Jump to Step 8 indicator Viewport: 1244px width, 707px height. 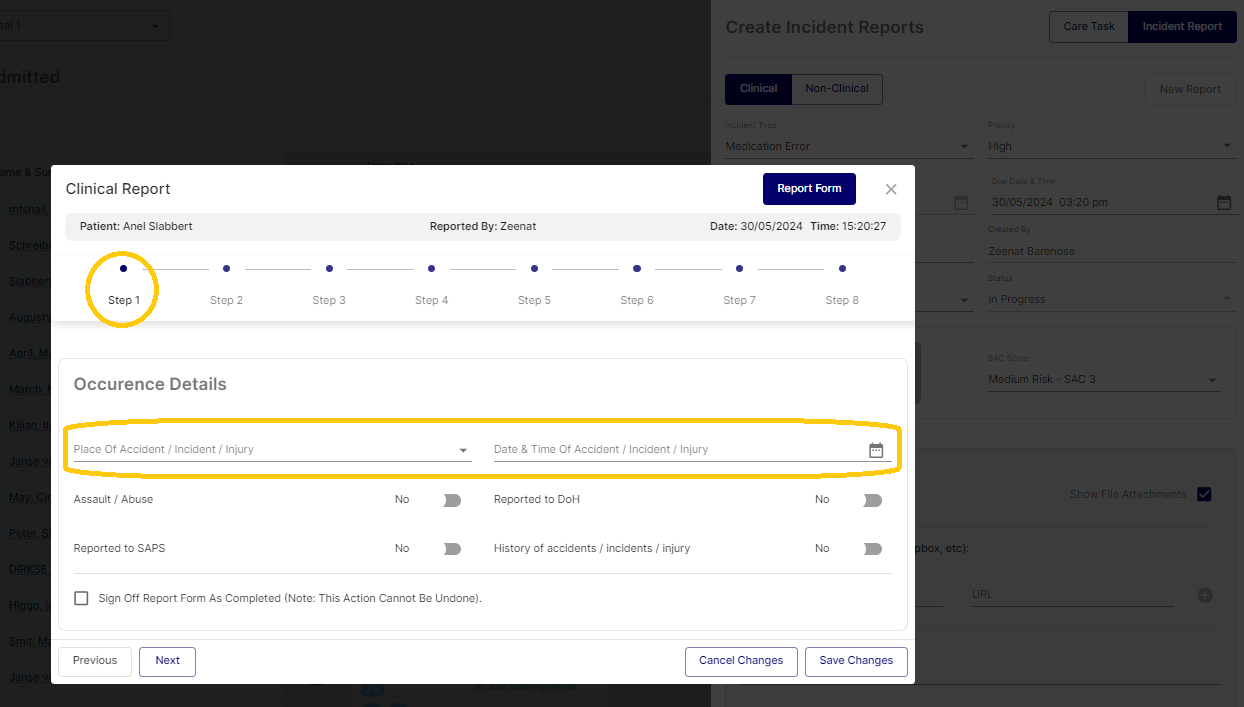(842, 269)
